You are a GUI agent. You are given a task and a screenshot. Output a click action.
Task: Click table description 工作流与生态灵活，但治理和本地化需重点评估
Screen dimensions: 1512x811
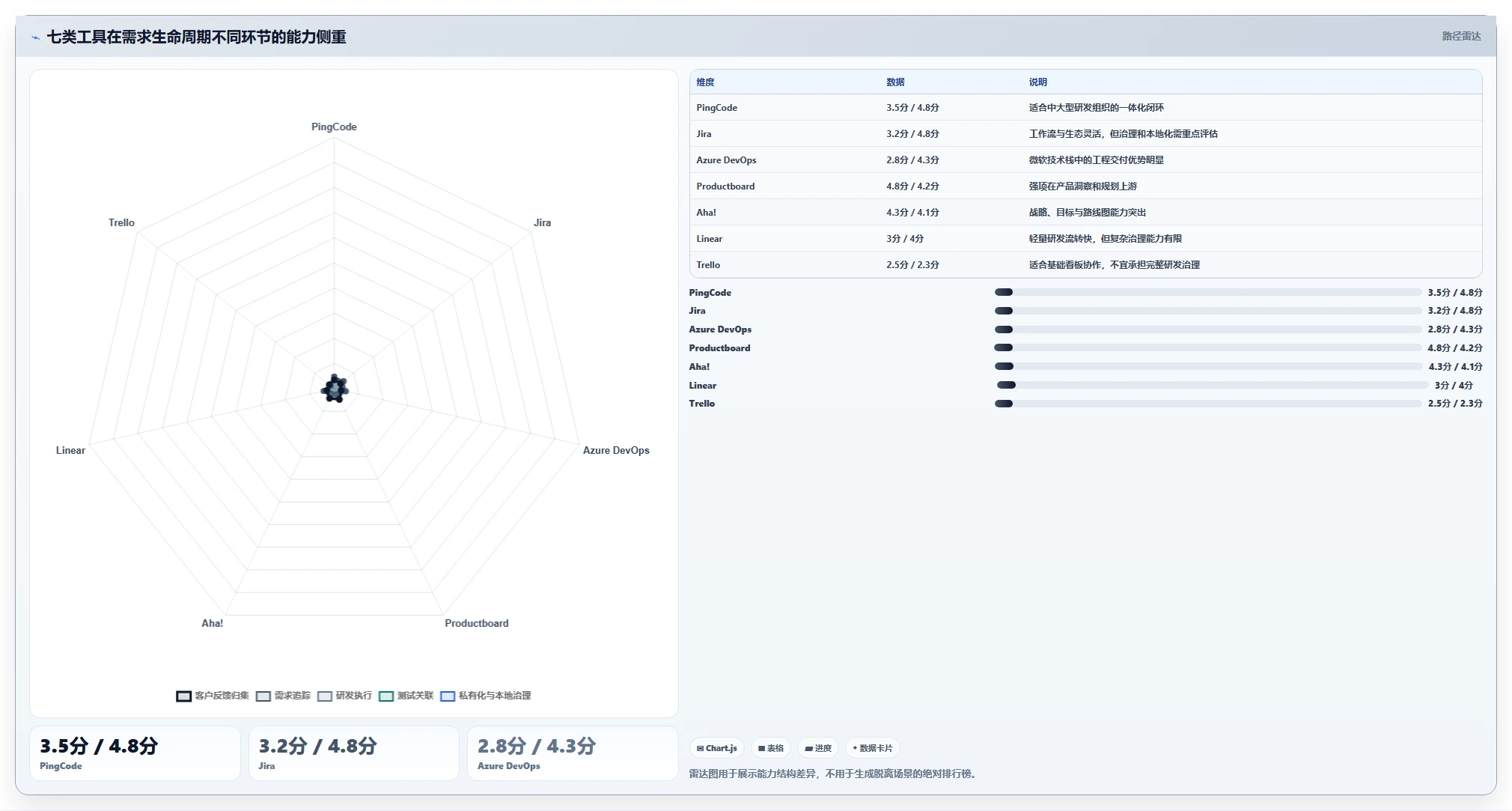tap(1124, 134)
